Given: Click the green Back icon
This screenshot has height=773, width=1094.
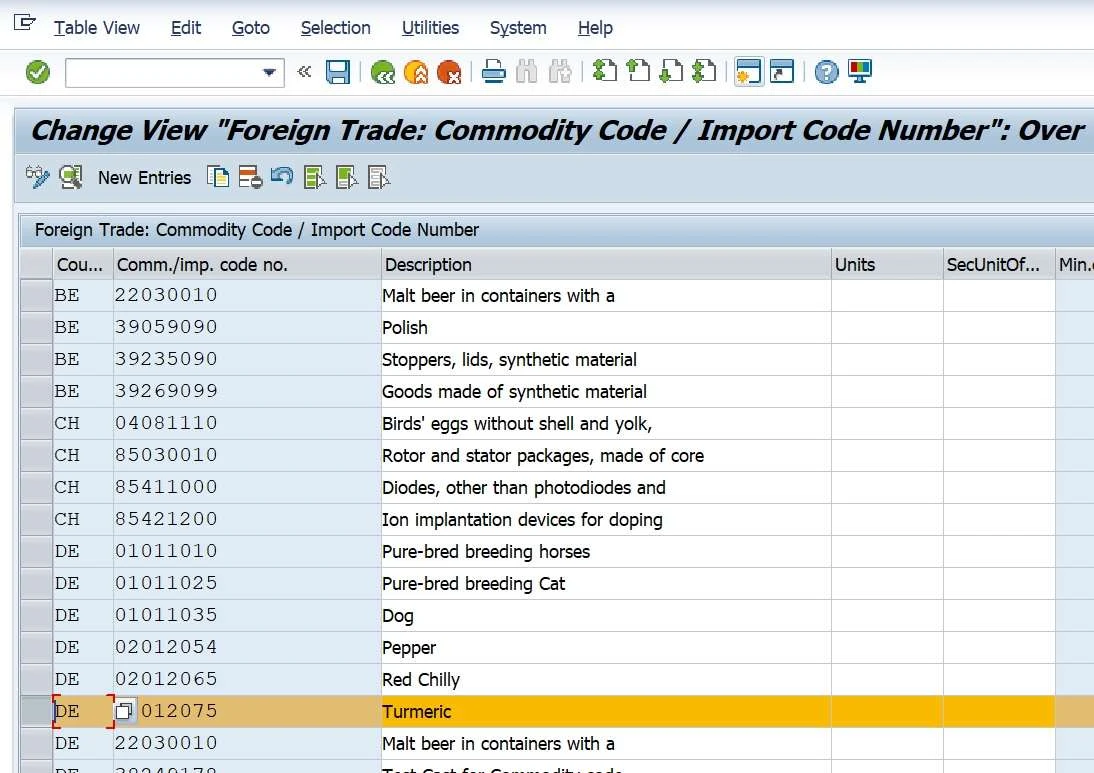Looking at the screenshot, I should [383, 72].
